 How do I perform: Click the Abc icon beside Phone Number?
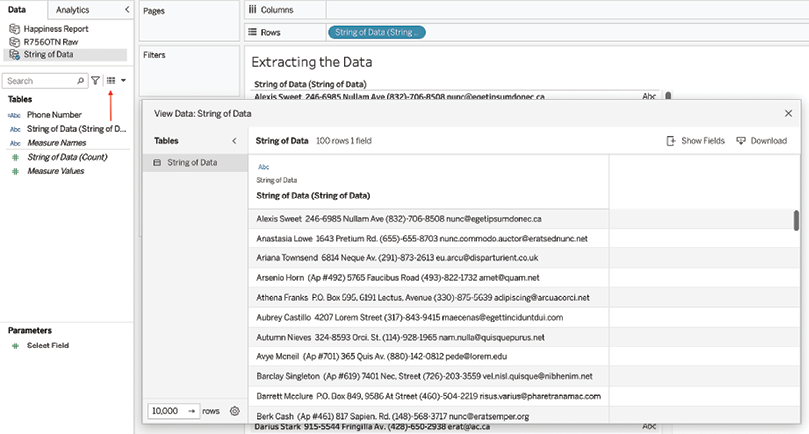tap(14, 115)
